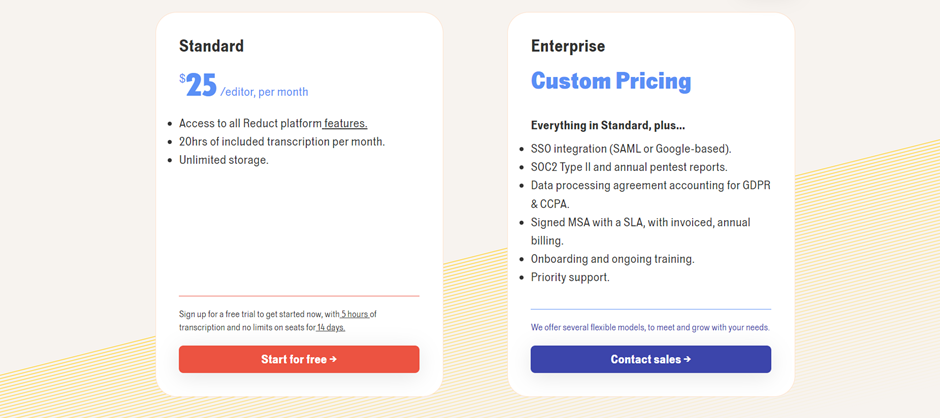940x418 pixels.
Task: Click the per editor, per month text
Action: [x=264, y=92]
